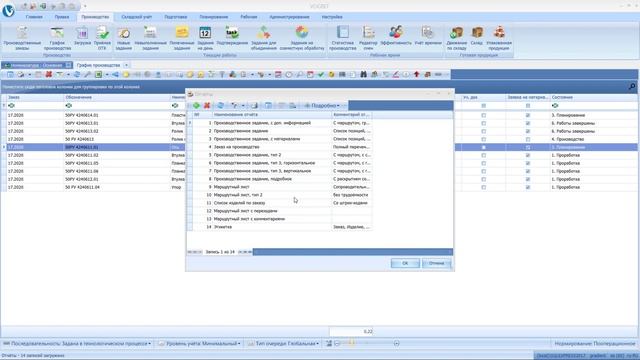The image size is (640, 360).
Task: Open Эффективность icon
Action: (x=396, y=36)
